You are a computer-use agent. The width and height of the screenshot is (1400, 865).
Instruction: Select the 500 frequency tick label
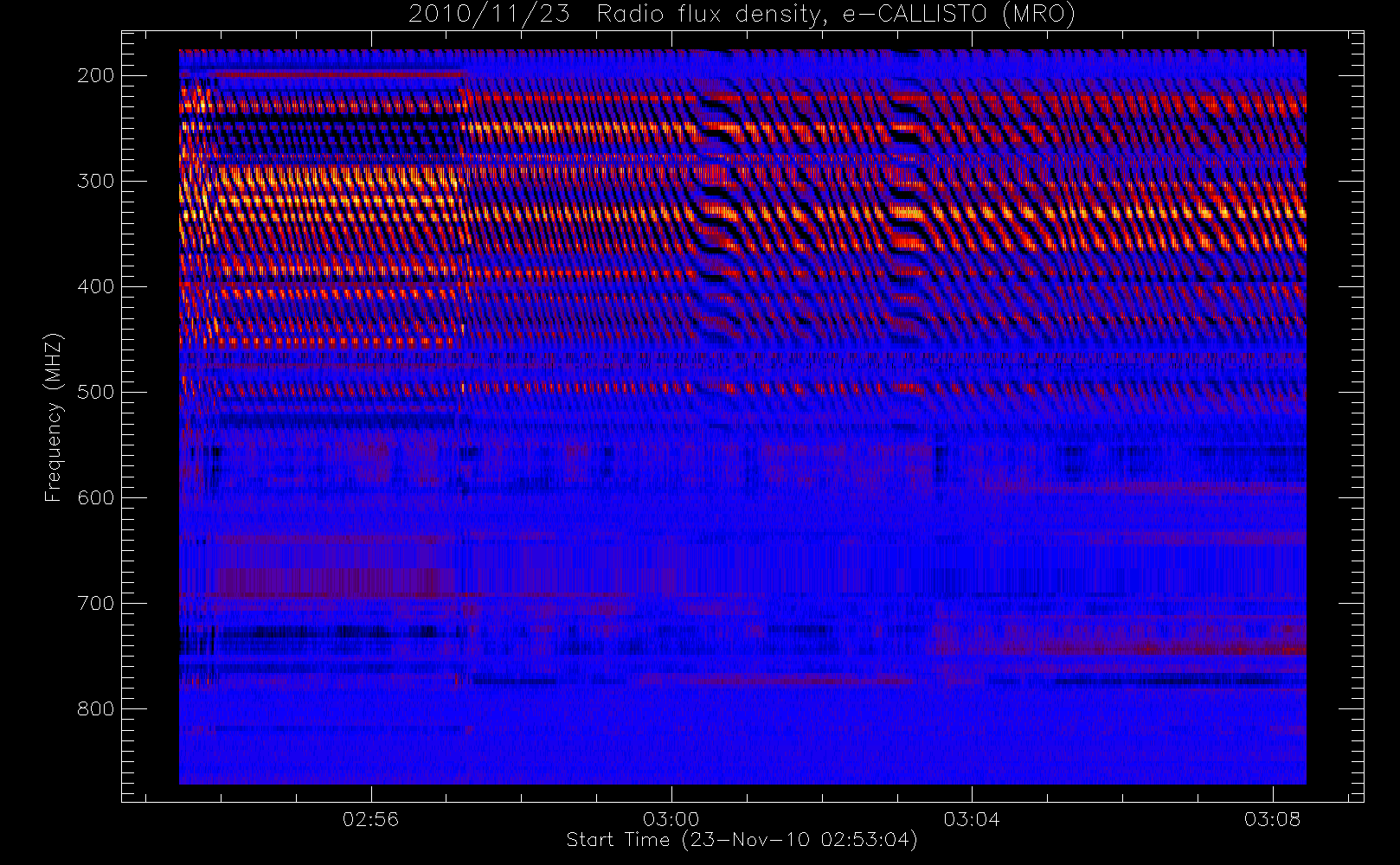tap(95, 392)
